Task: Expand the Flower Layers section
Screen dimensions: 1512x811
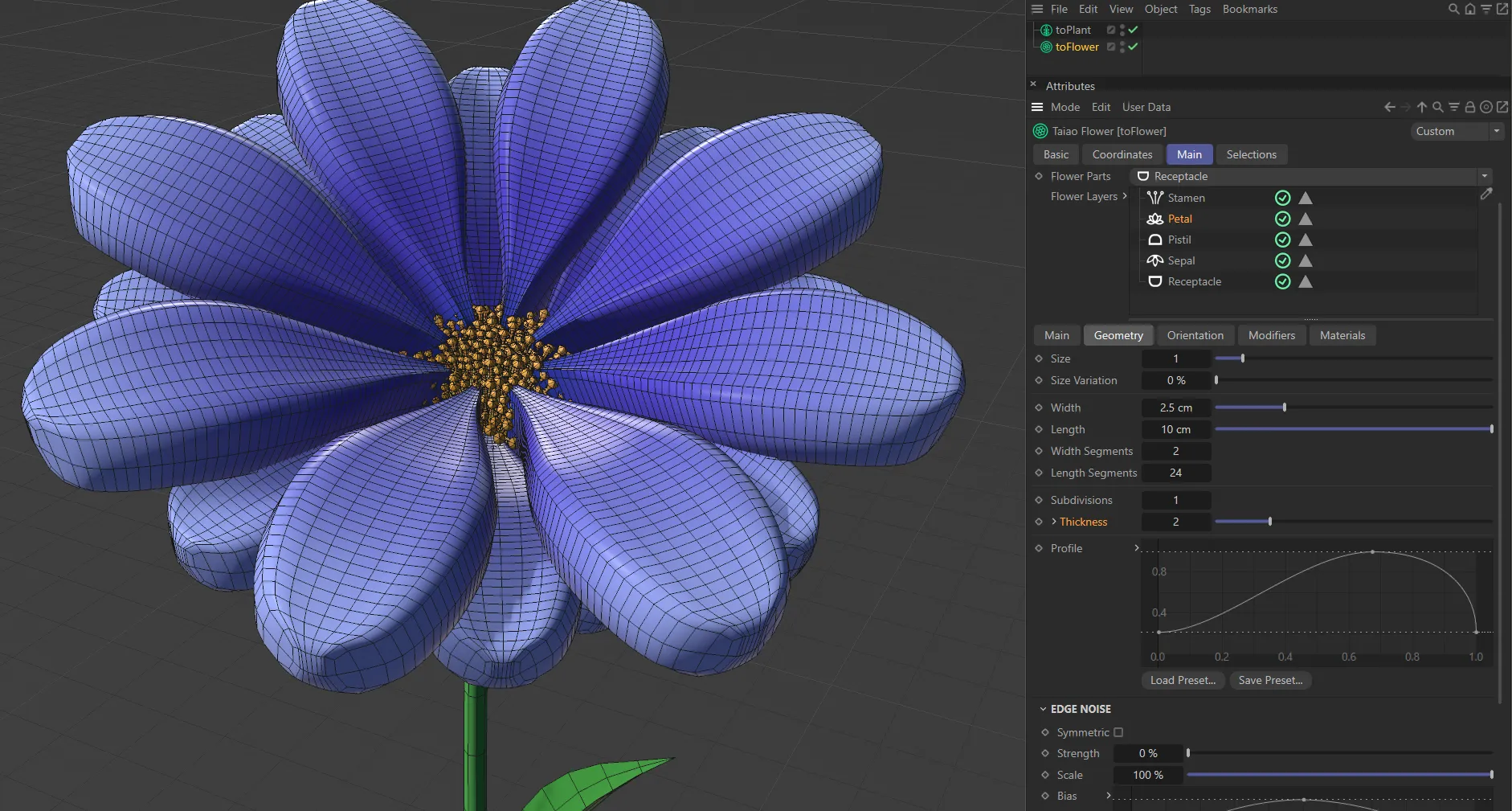Action: click(1126, 196)
